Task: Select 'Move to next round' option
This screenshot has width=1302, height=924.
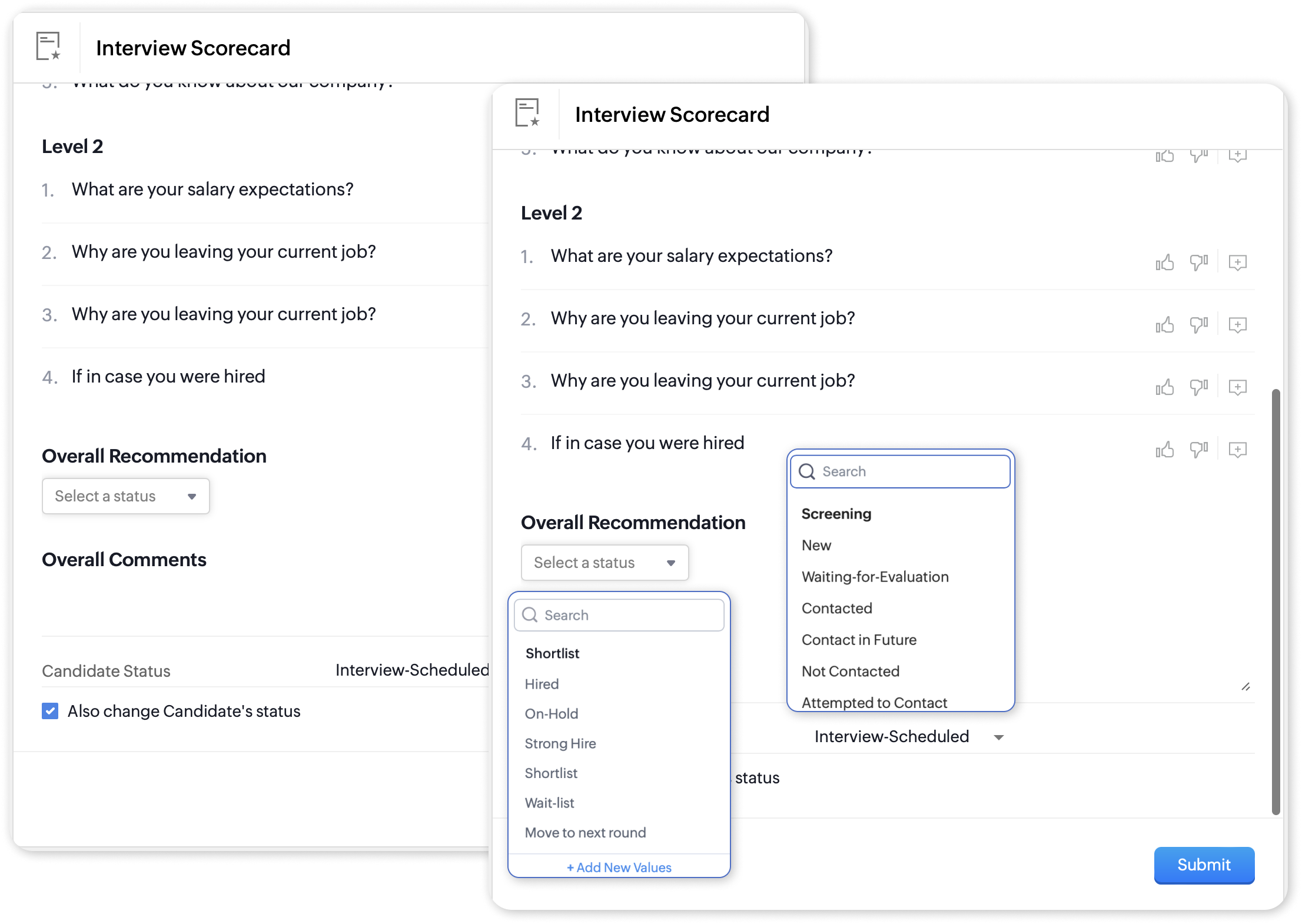Action: pyautogui.click(x=585, y=833)
